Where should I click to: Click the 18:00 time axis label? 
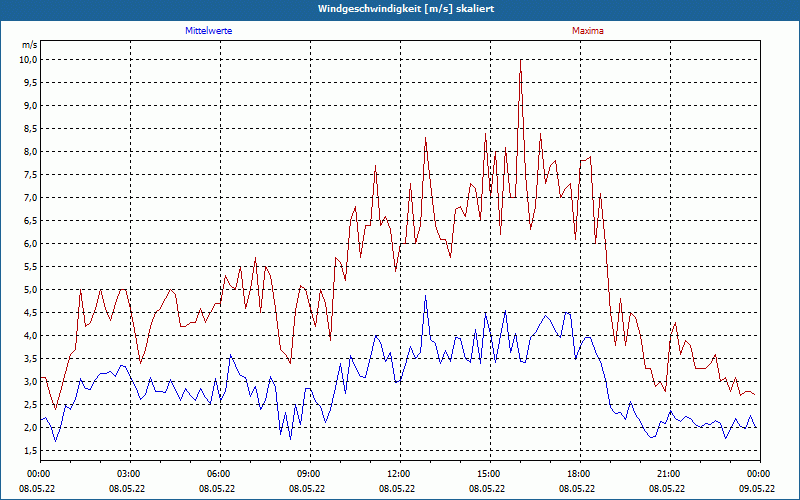(580, 474)
